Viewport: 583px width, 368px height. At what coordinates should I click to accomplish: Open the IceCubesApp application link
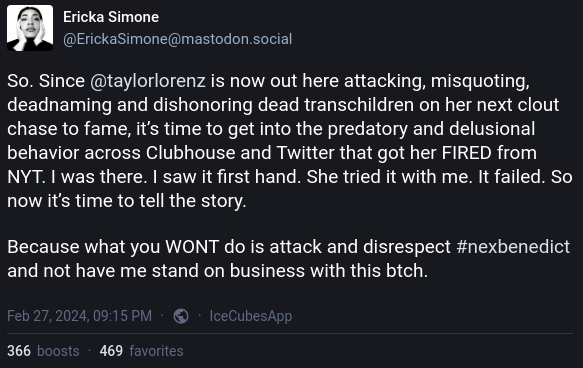[x=251, y=316]
